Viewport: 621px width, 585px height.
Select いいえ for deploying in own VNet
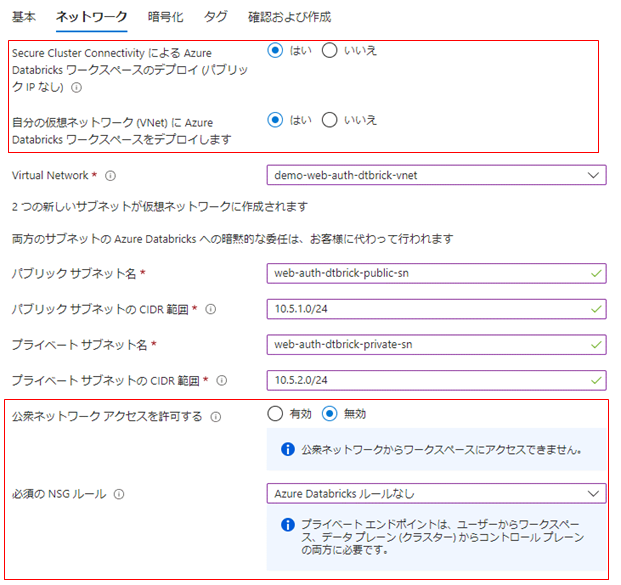pos(330,120)
